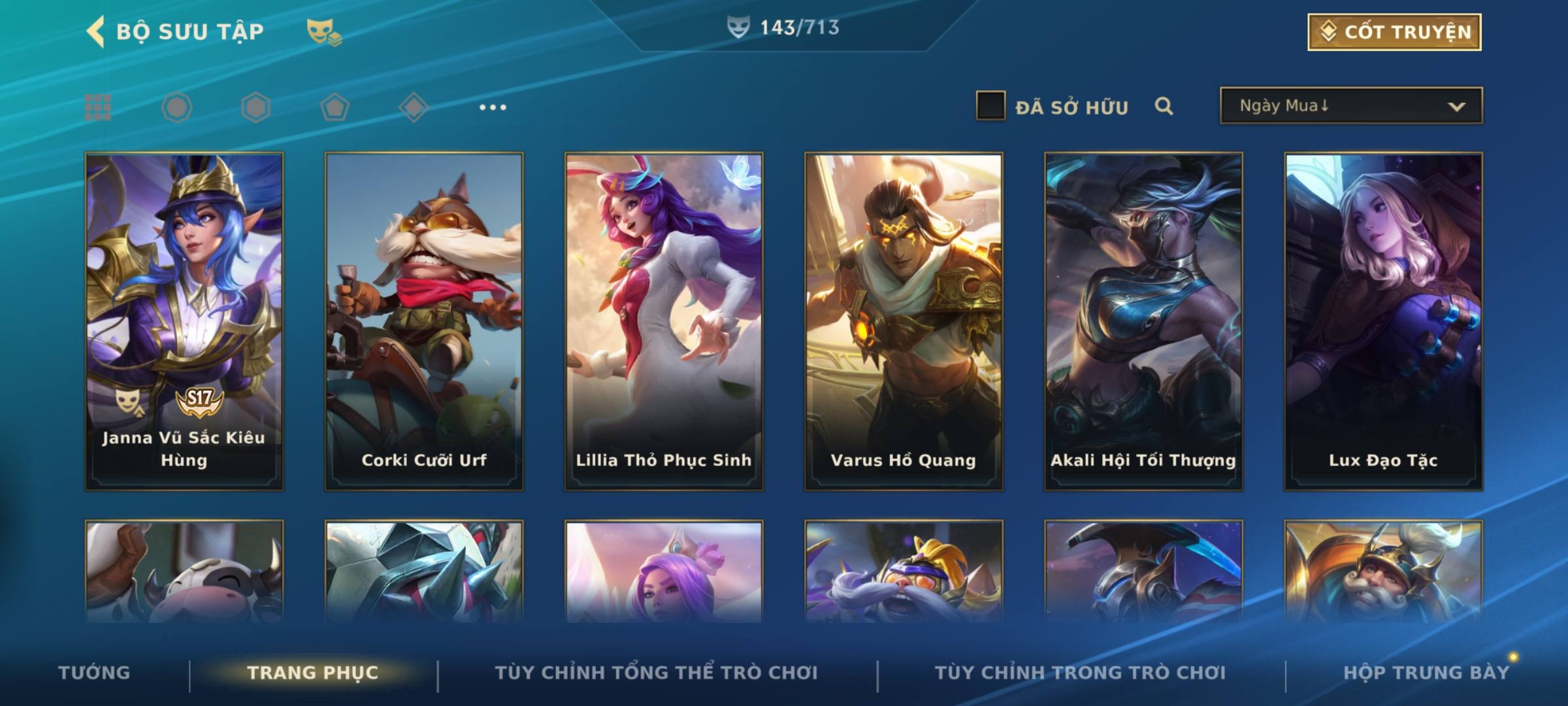The height and width of the screenshot is (706, 1568).
Task: Switch to Tùy Chỉnh Trong Trò Chơi tab
Action: point(1080,673)
